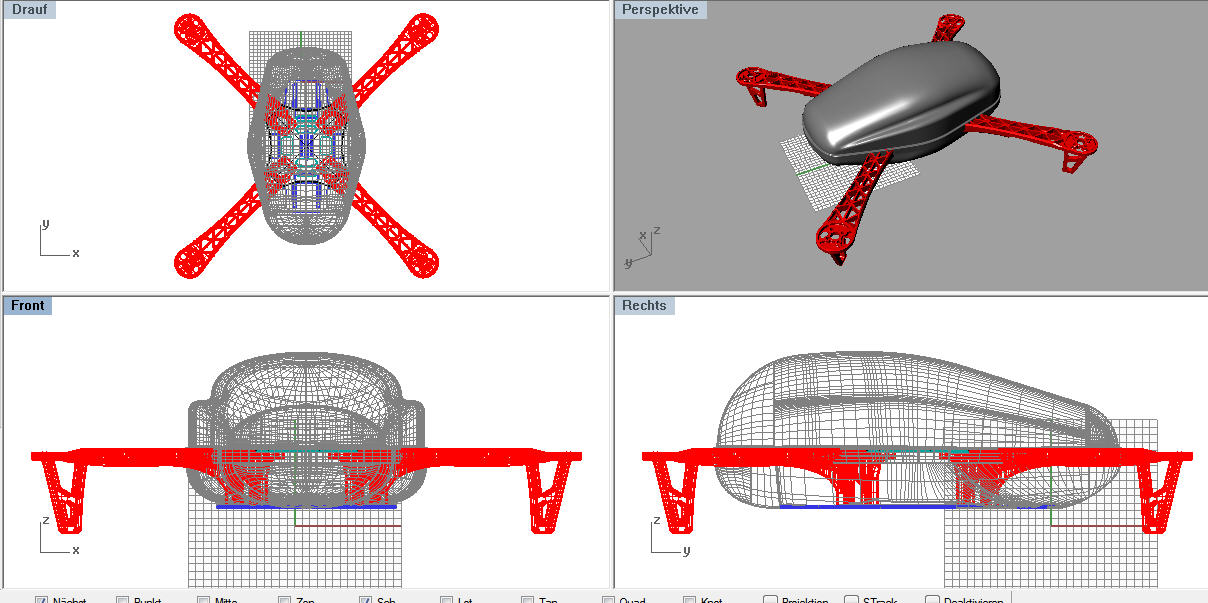Tick the Knot object snap checkbox
1208x603 pixels.
coord(690,600)
